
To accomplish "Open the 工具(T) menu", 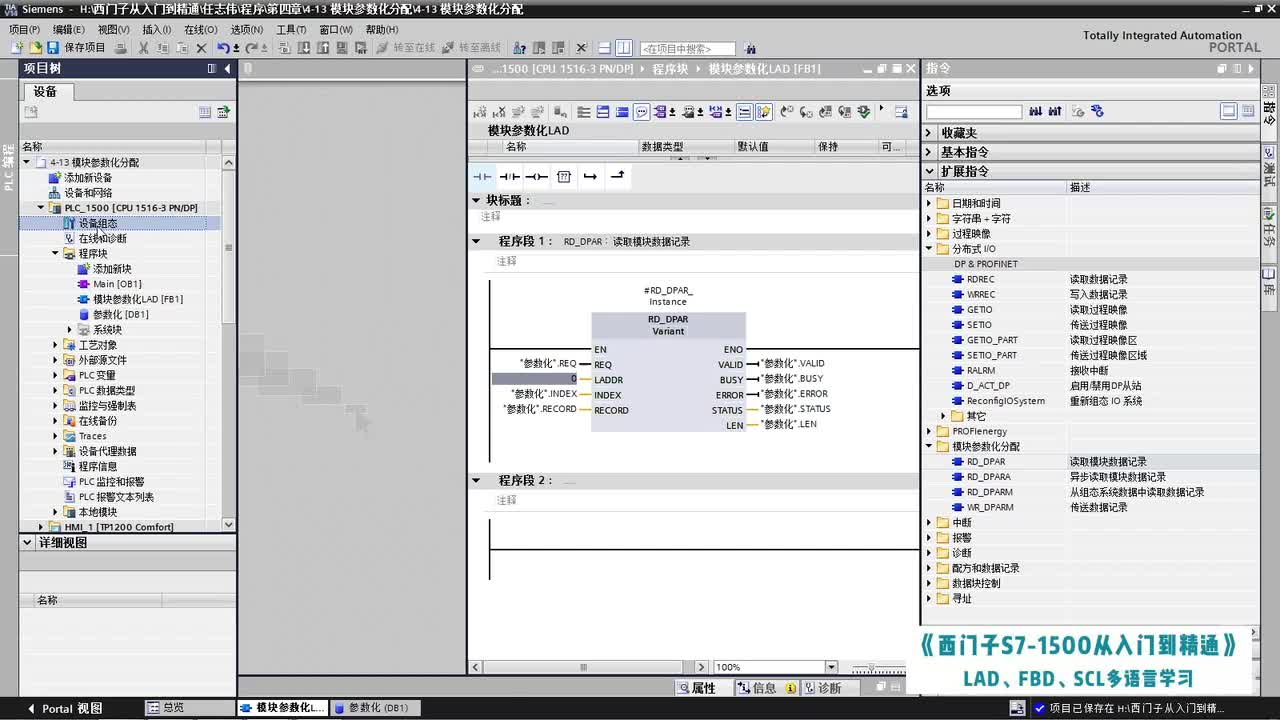I will tap(291, 30).
